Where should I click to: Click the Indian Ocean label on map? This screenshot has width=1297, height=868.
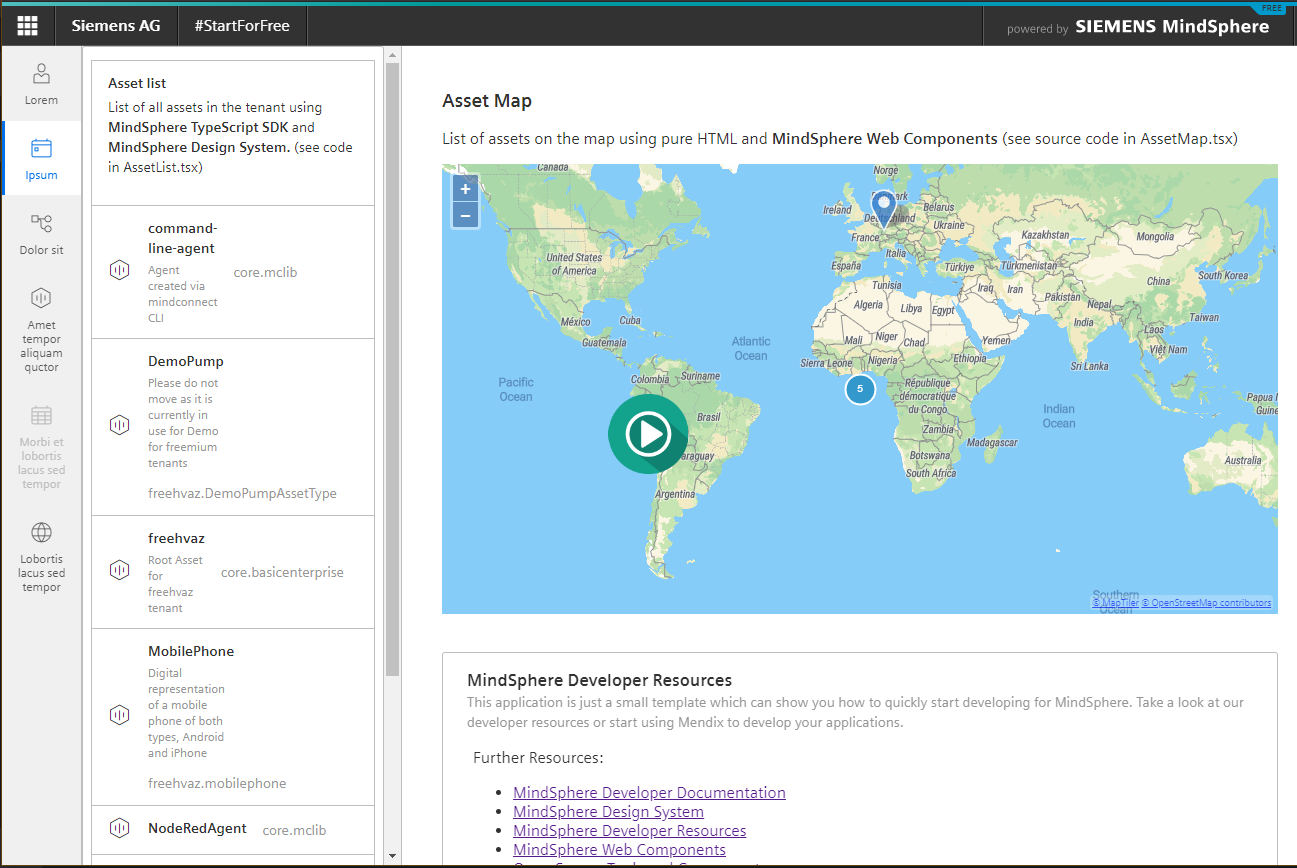(1059, 415)
